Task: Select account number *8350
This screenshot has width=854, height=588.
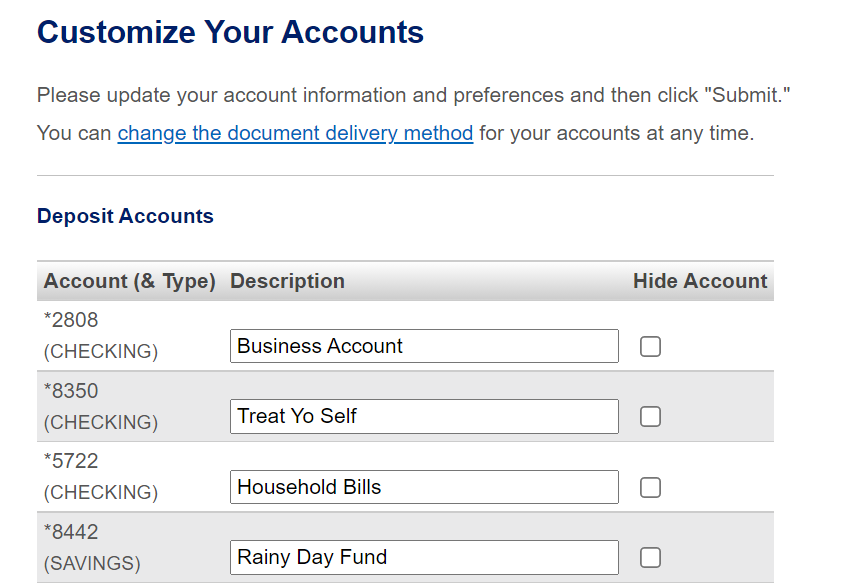Action: [x=71, y=391]
